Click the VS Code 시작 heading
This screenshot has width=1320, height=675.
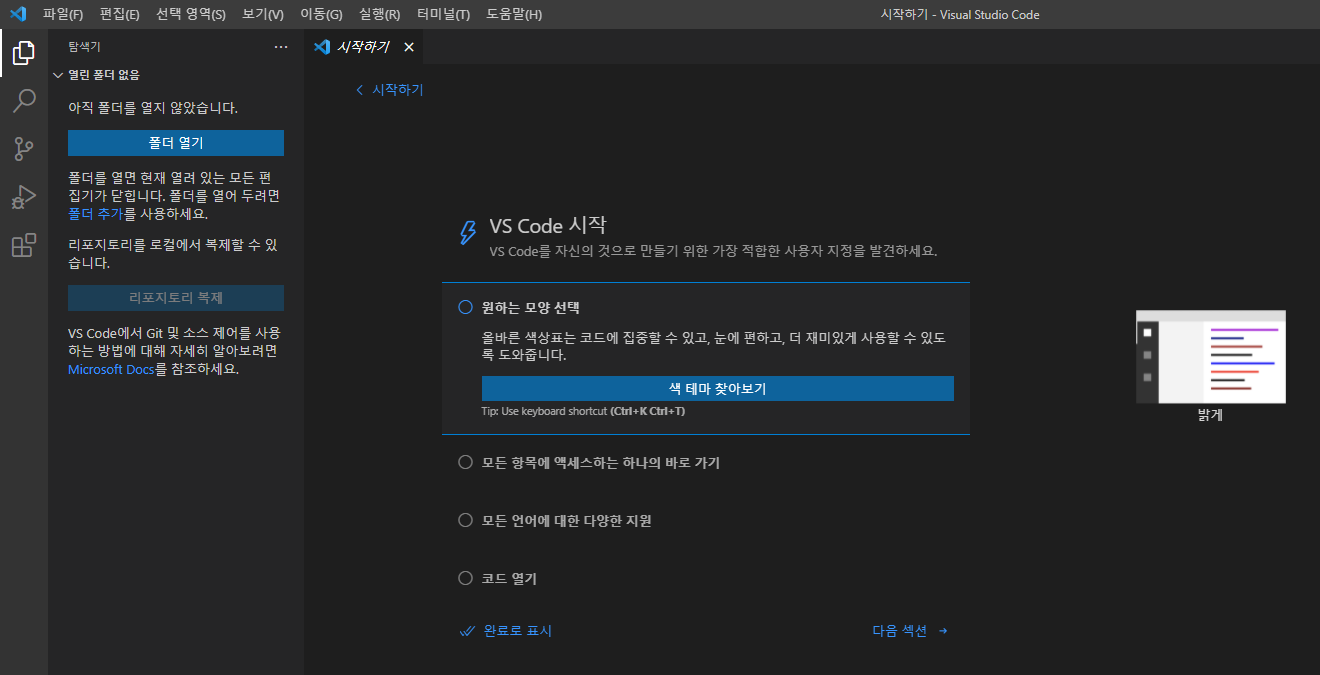tap(548, 226)
